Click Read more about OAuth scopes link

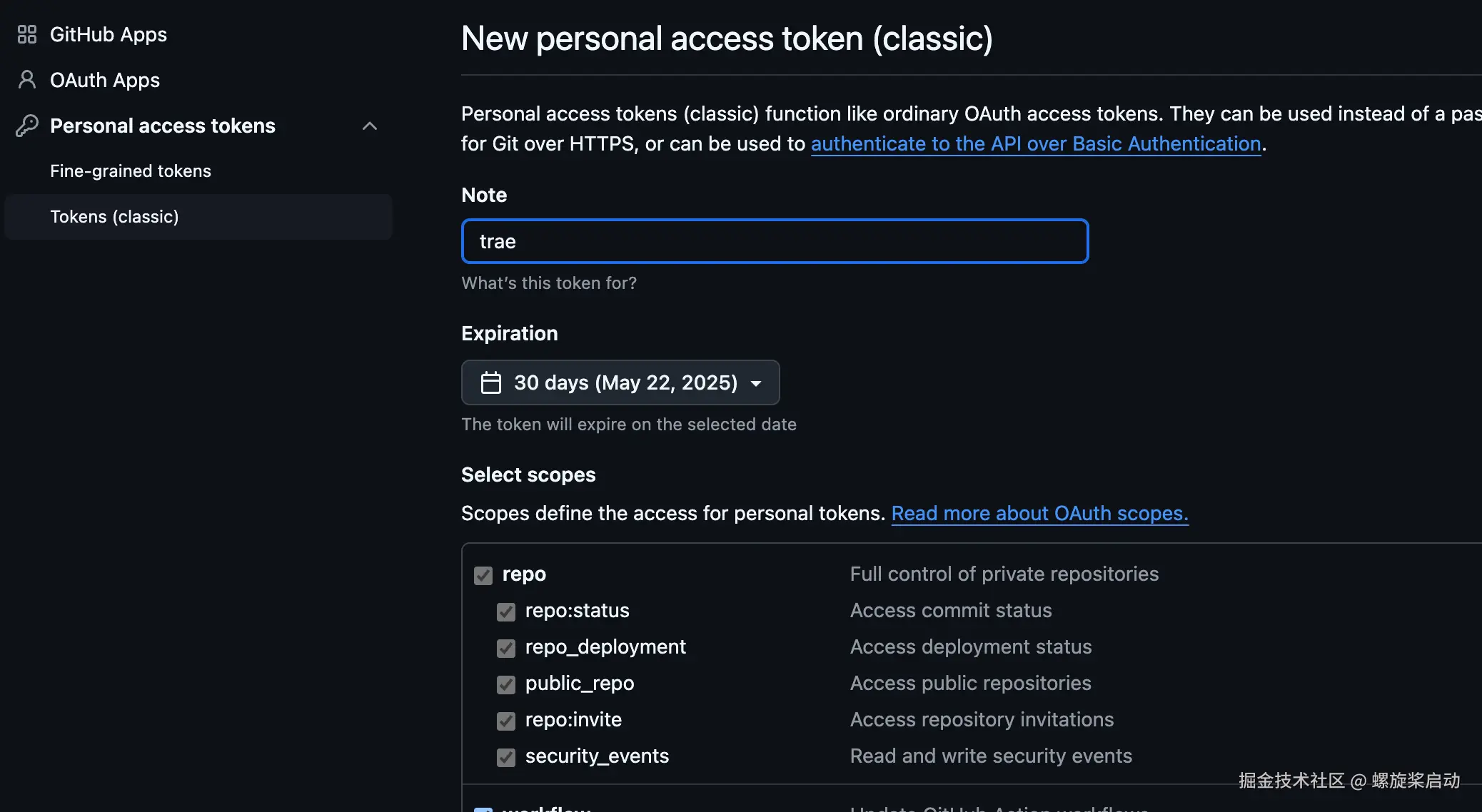tap(1039, 513)
